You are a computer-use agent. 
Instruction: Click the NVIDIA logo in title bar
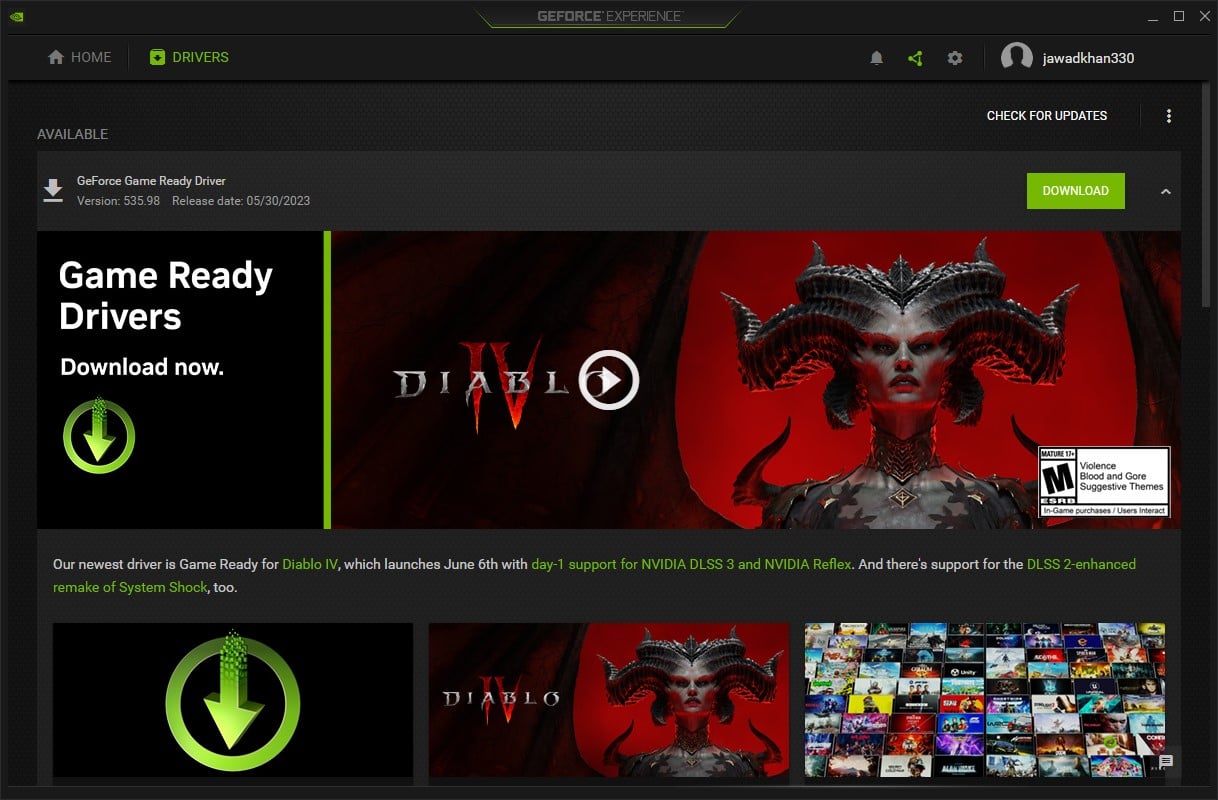(16, 16)
